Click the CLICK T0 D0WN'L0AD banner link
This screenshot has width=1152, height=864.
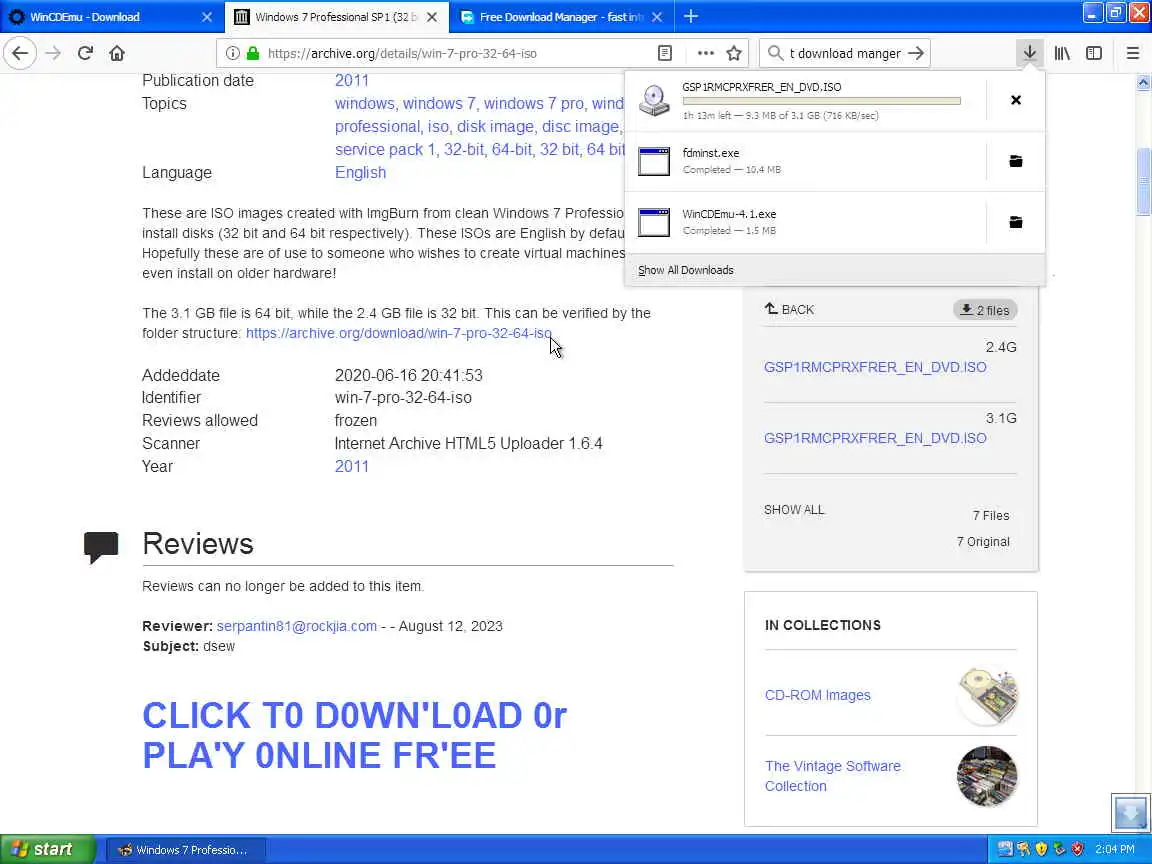(x=354, y=735)
